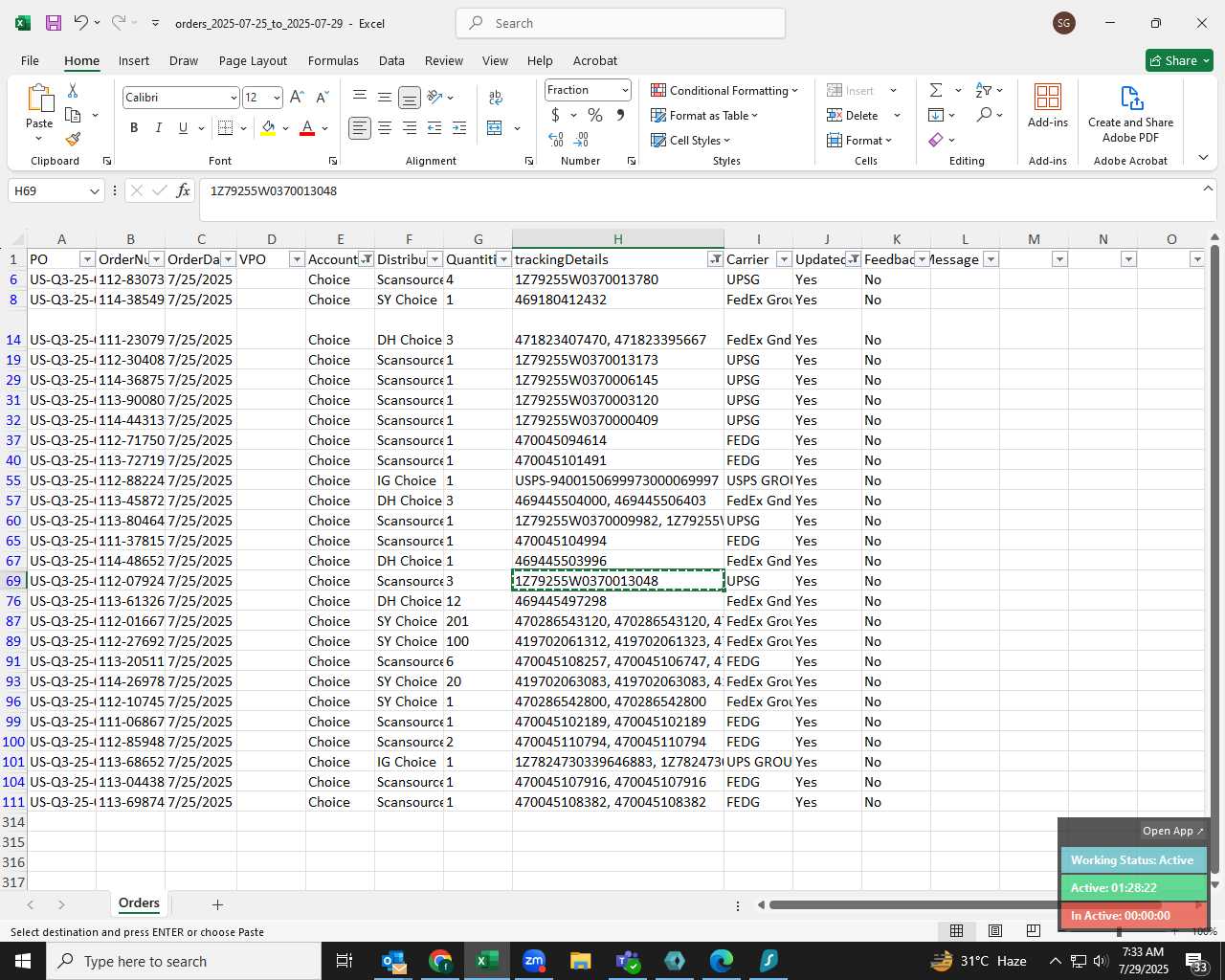1225x980 pixels.
Task: Click the Fill down icon in Editing
Action: click(936, 115)
